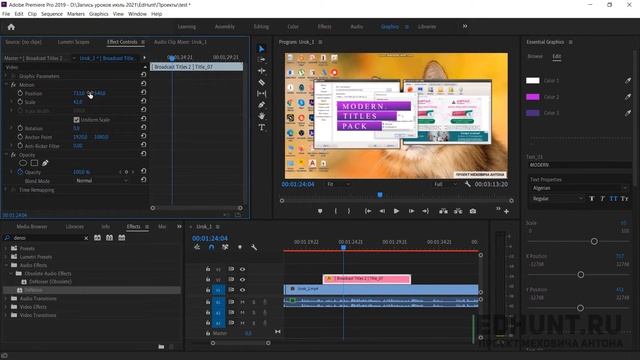Open Program Monitor settings wrench
Screen dimensions: 640x360
(468, 184)
